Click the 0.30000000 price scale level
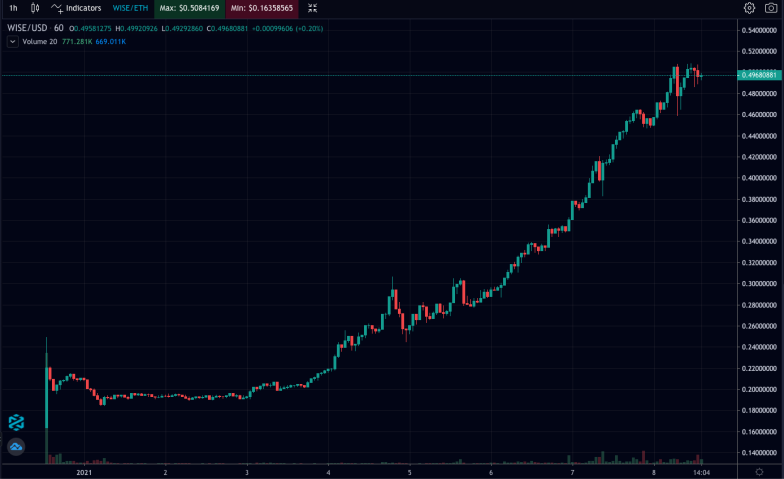Viewport: 784px width, 479px height. (x=759, y=284)
